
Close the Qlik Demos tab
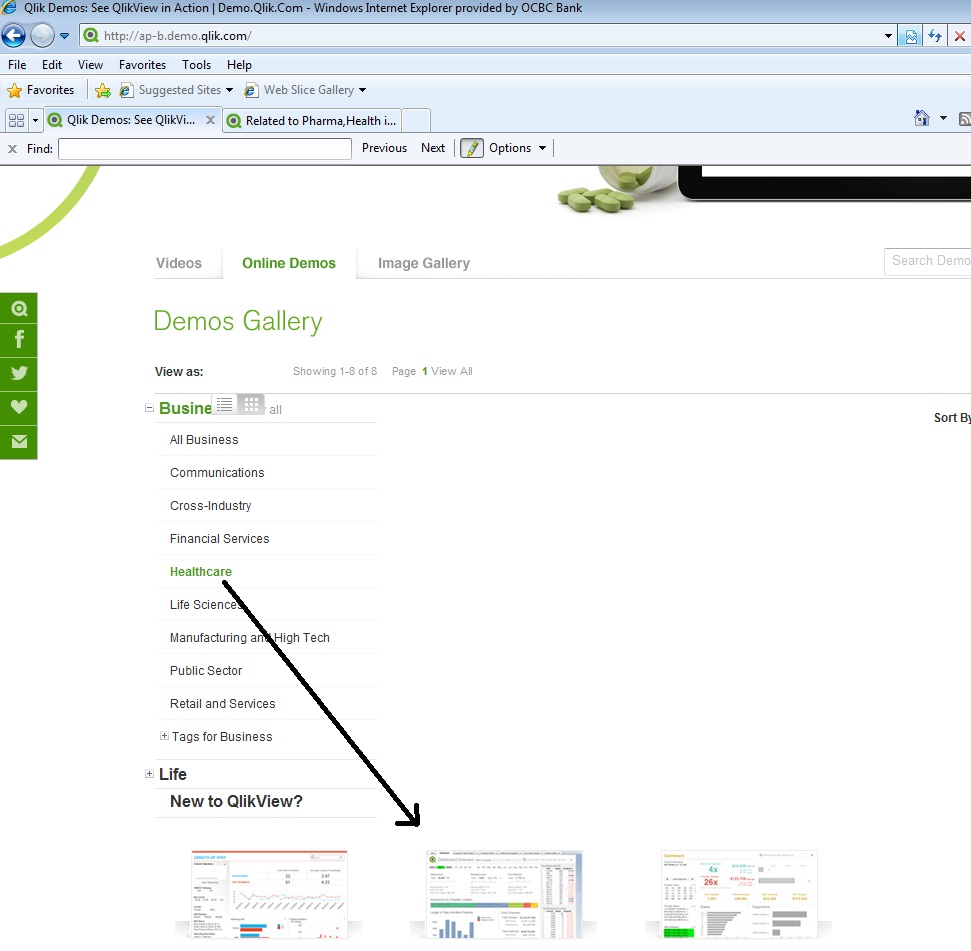coord(211,120)
